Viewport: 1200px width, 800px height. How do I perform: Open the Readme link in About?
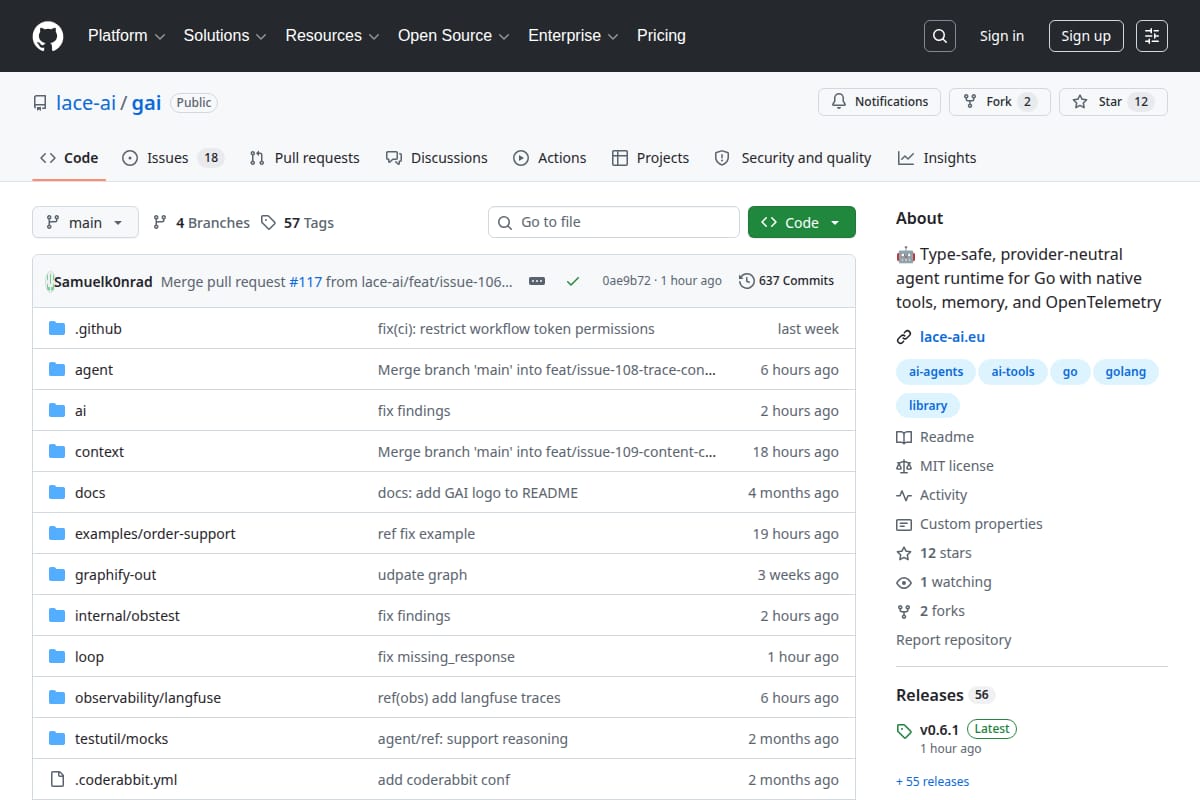pyautogui.click(x=935, y=437)
